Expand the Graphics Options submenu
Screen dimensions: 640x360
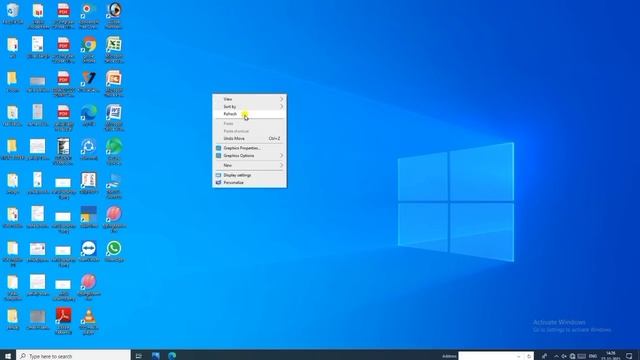coord(249,156)
